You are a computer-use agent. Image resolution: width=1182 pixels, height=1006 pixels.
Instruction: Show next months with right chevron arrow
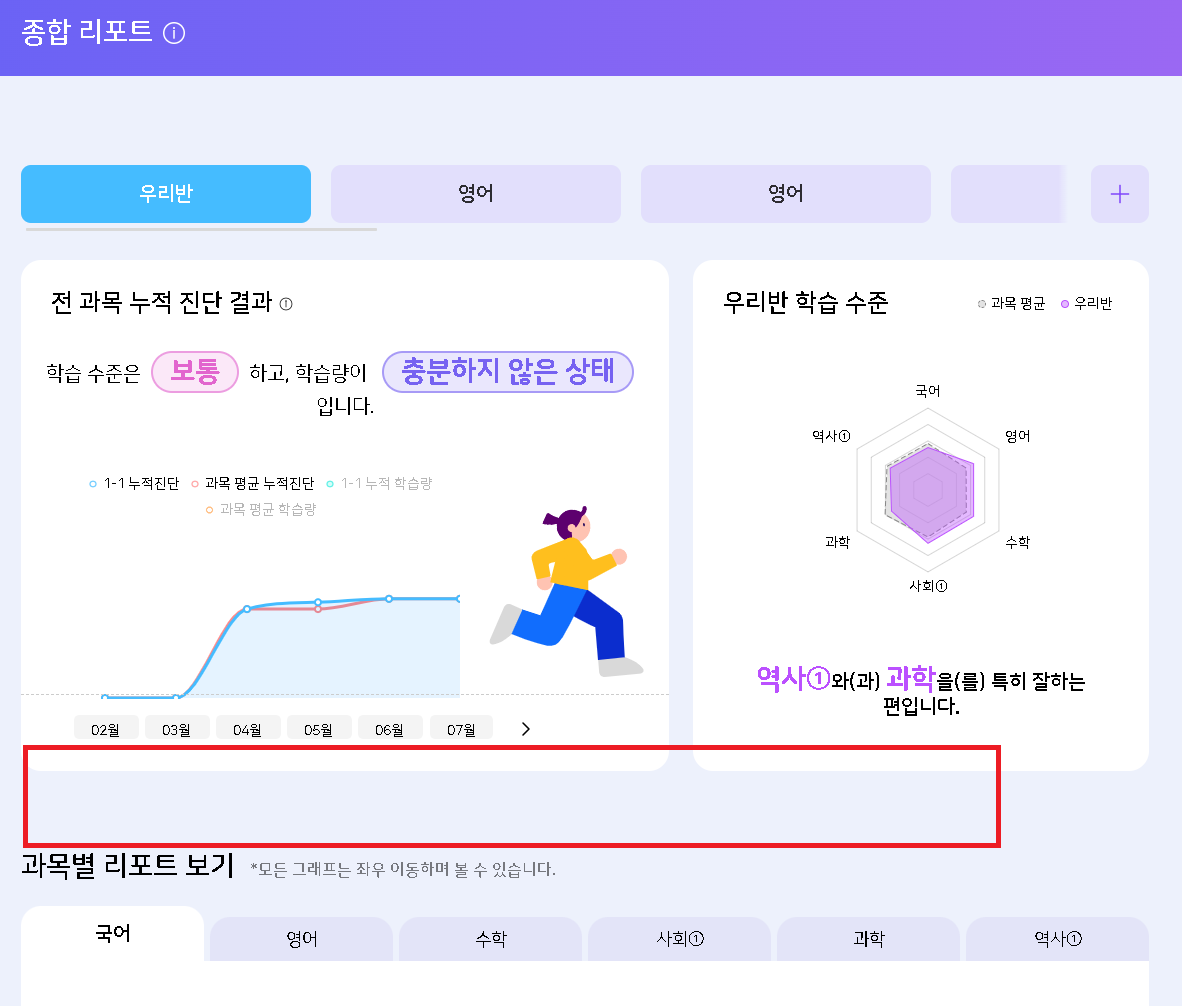pos(525,729)
